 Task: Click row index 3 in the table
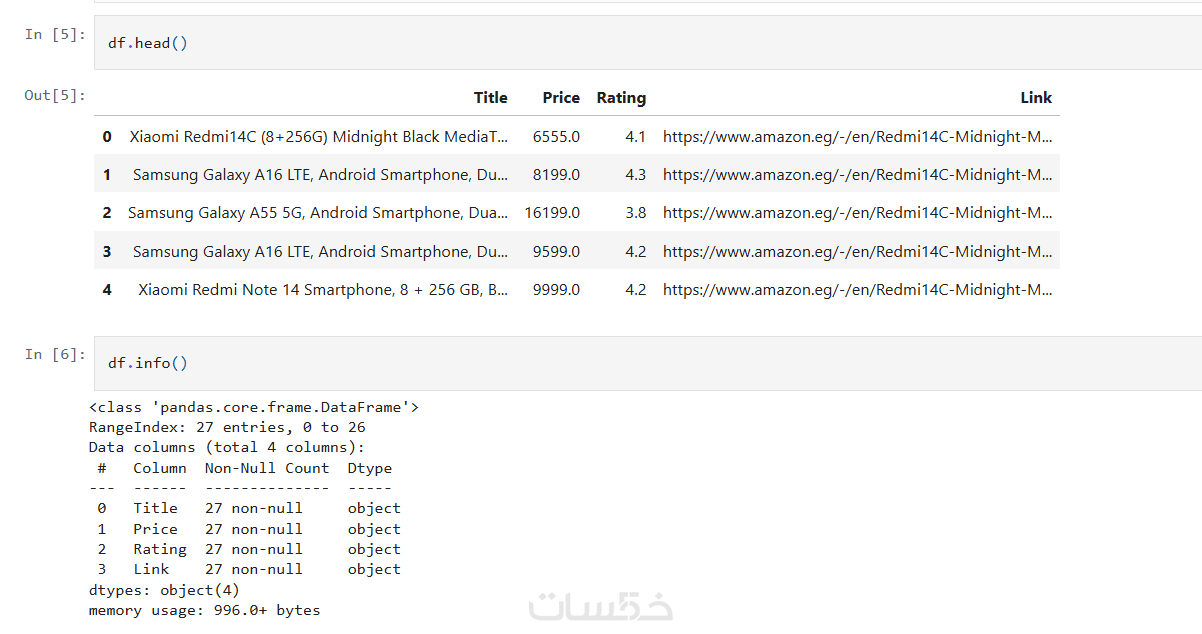coord(107,252)
